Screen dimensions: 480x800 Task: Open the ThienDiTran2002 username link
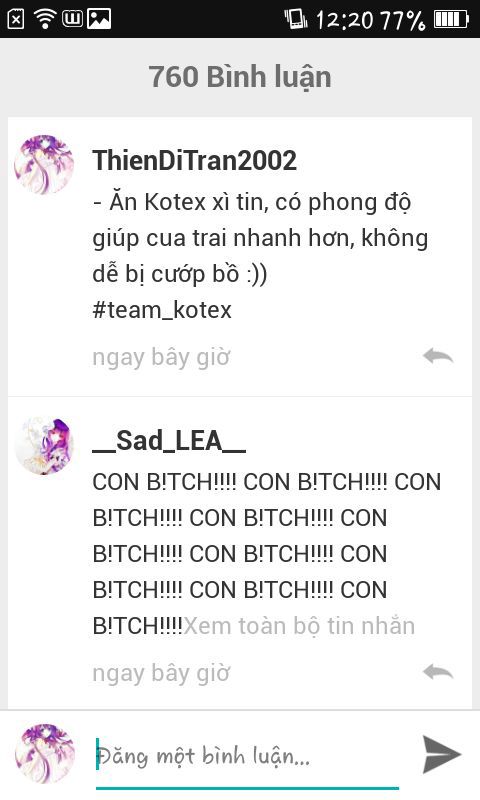[x=194, y=160]
